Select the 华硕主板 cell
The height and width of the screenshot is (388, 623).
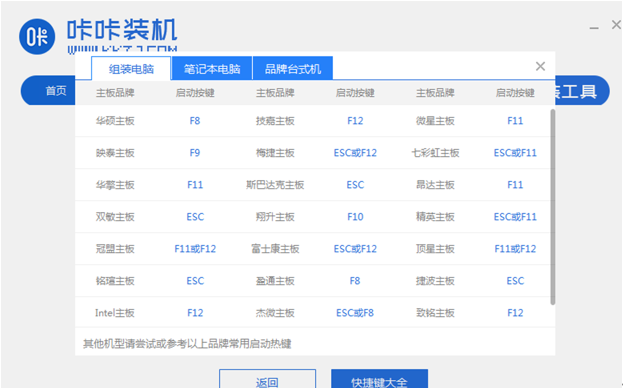pyautogui.click(x=115, y=121)
